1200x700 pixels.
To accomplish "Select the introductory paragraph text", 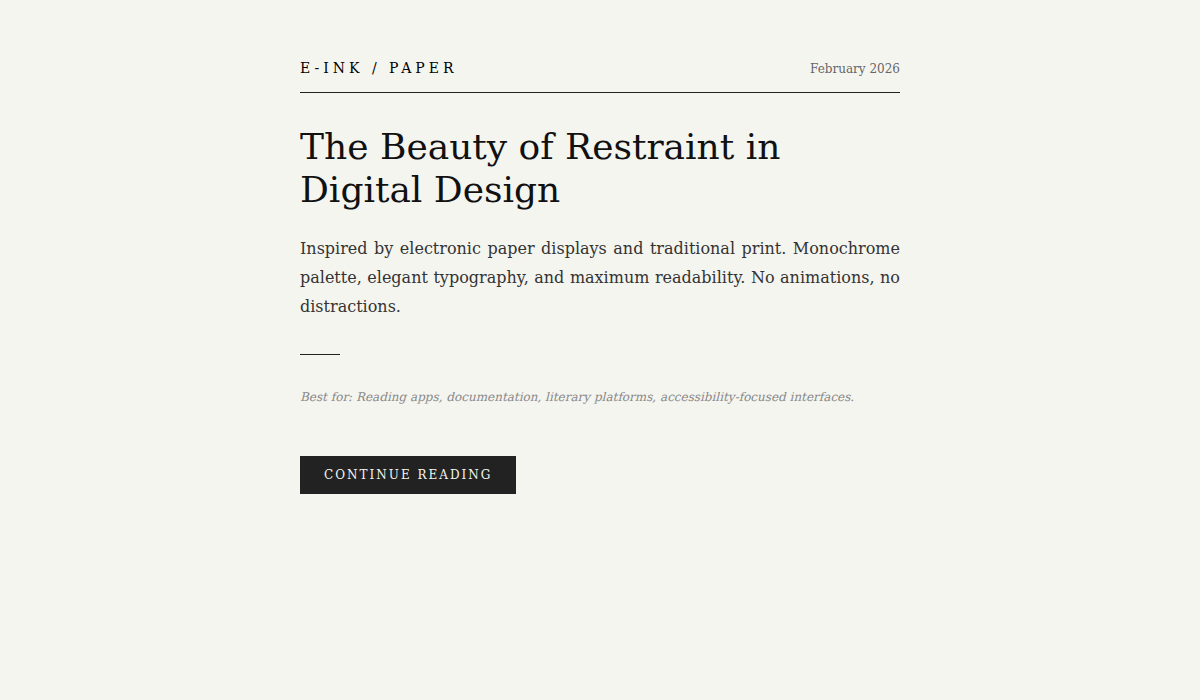I will pyautogui.click(x=599, y=277).
